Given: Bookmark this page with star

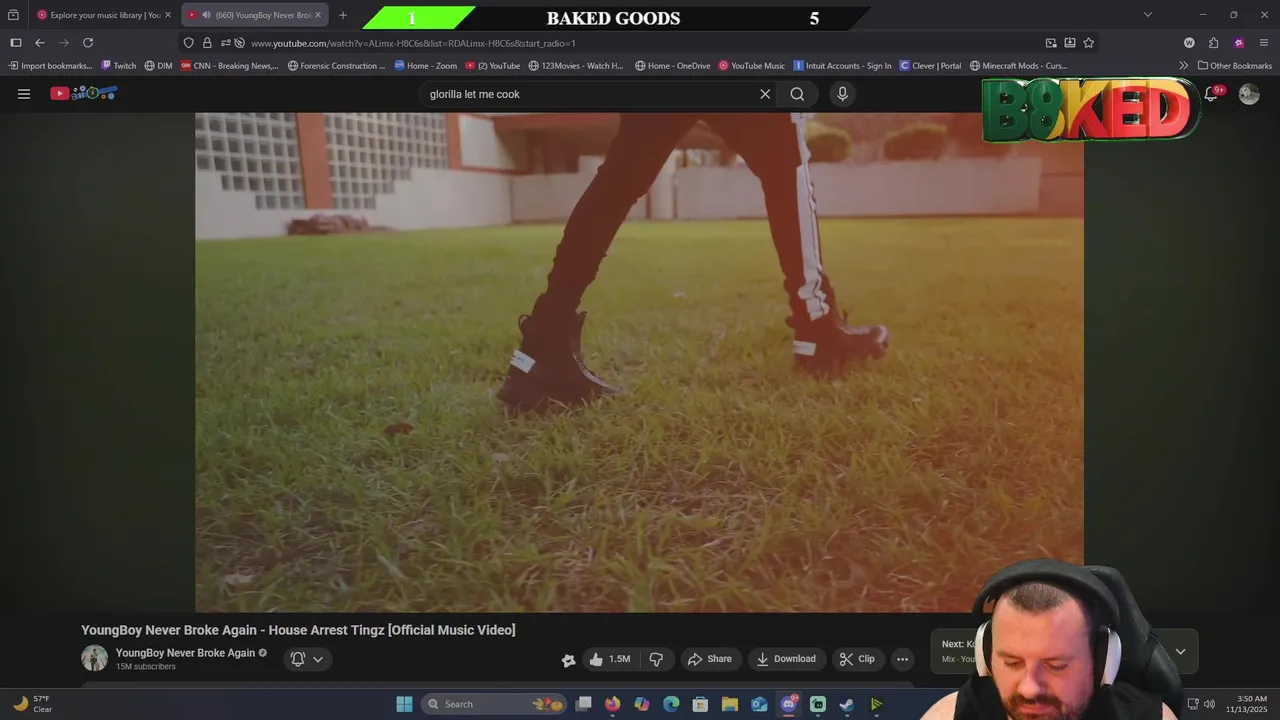Looking at the screenshot, I should click(1088, 43).
